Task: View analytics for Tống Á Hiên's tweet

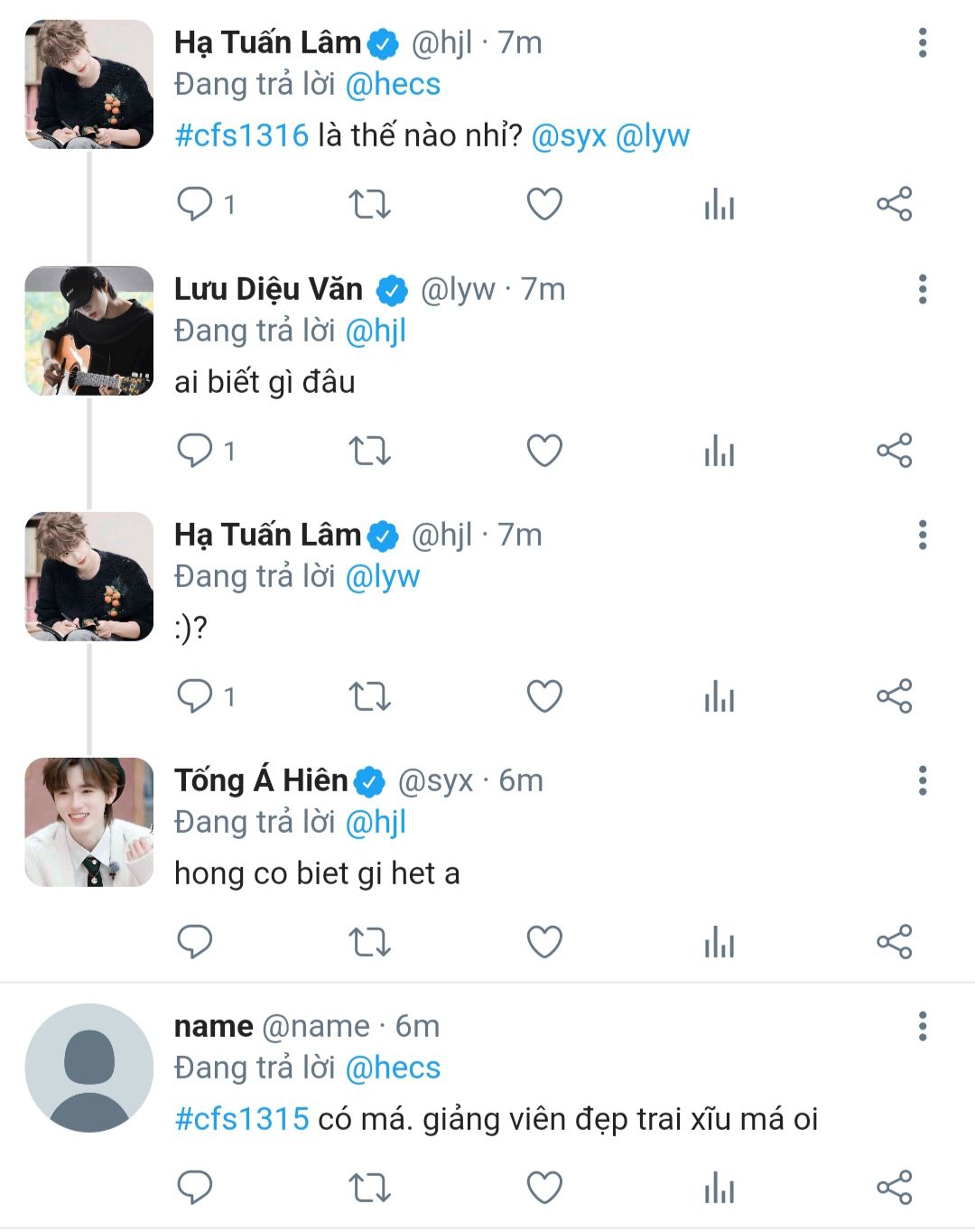Action: pyautogui.click(x=720, y=942)
